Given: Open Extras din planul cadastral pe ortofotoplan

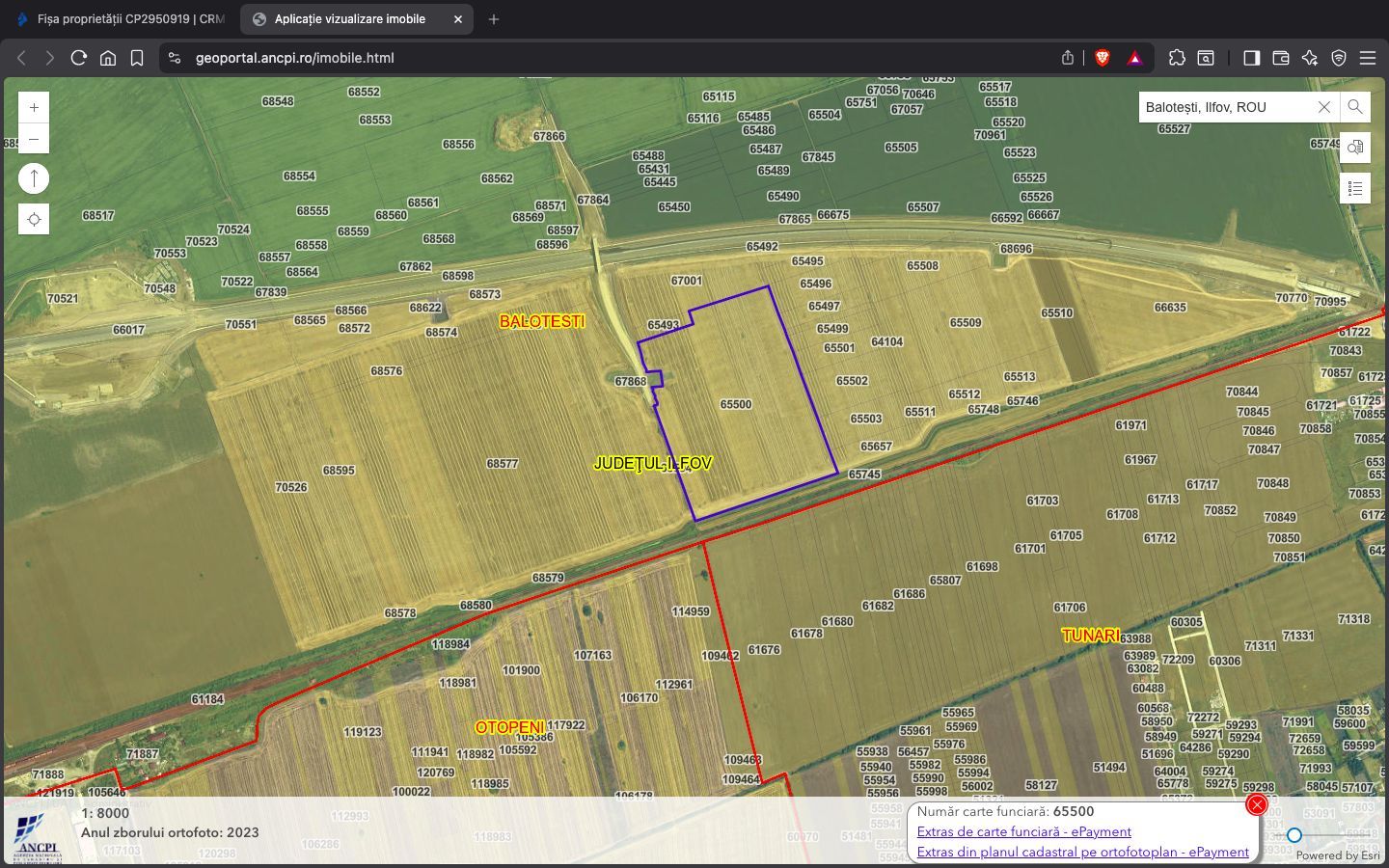Looking at the screenshot, I should point(1082,852).
